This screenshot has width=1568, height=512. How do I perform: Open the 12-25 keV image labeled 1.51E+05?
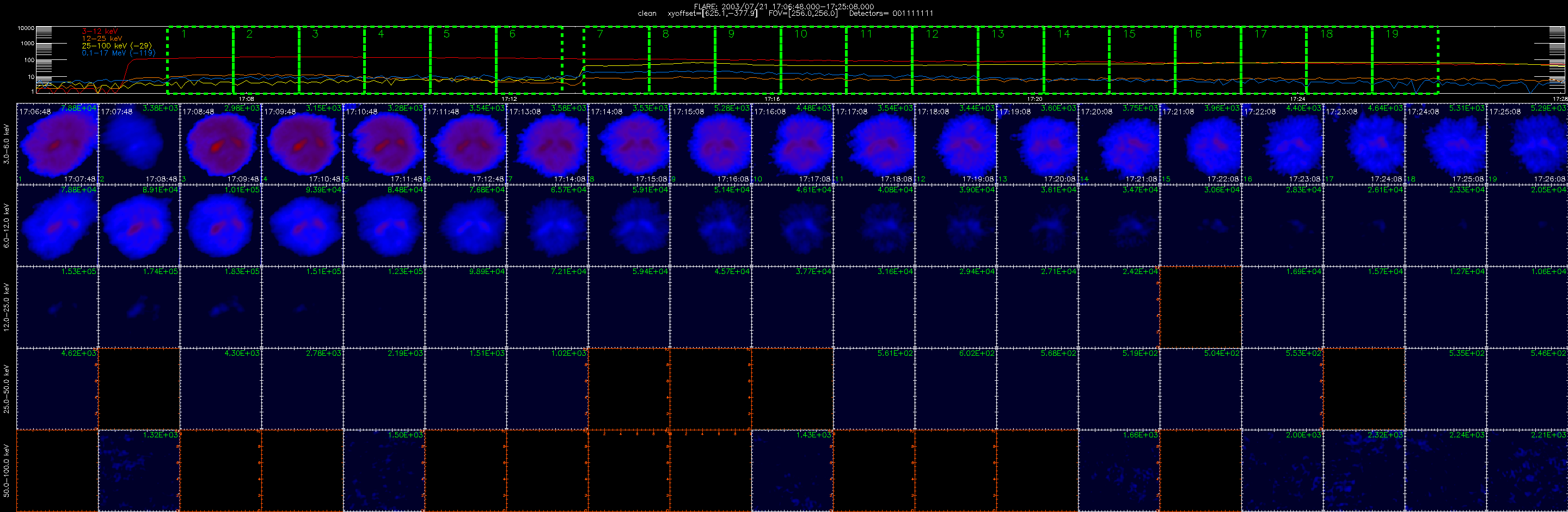(303, 307)
